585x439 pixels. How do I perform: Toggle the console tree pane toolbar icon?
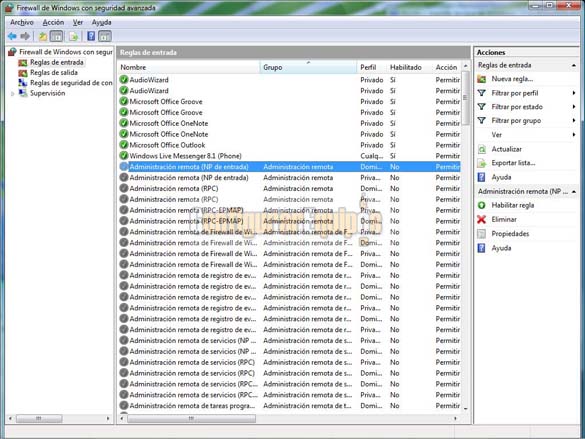tap(56, 36)
